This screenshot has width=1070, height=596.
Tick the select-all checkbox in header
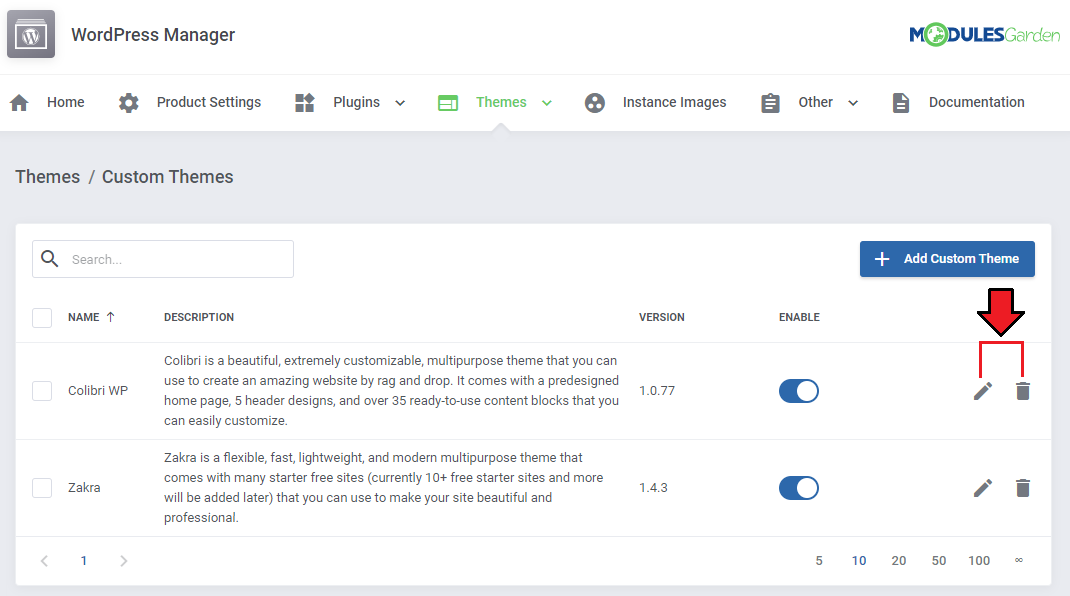[42, 317]
